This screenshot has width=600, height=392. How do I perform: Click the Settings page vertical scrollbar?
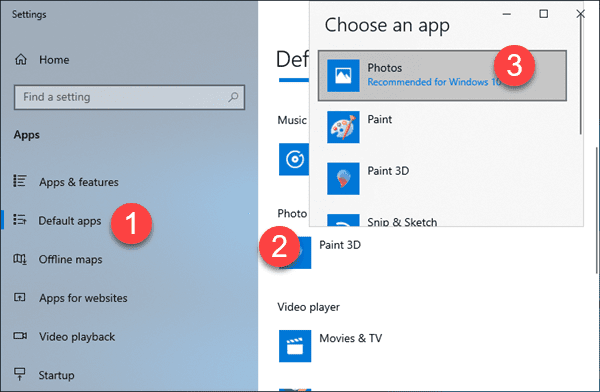[x=597, y=211]
